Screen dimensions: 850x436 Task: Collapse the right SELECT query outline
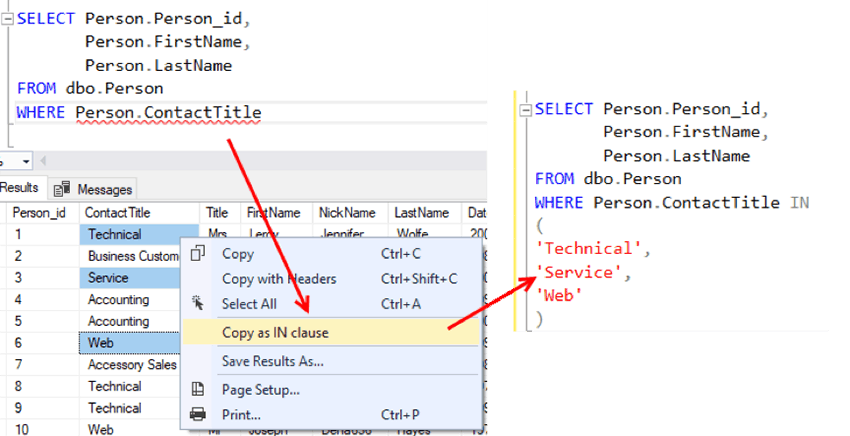pos(524,109)
